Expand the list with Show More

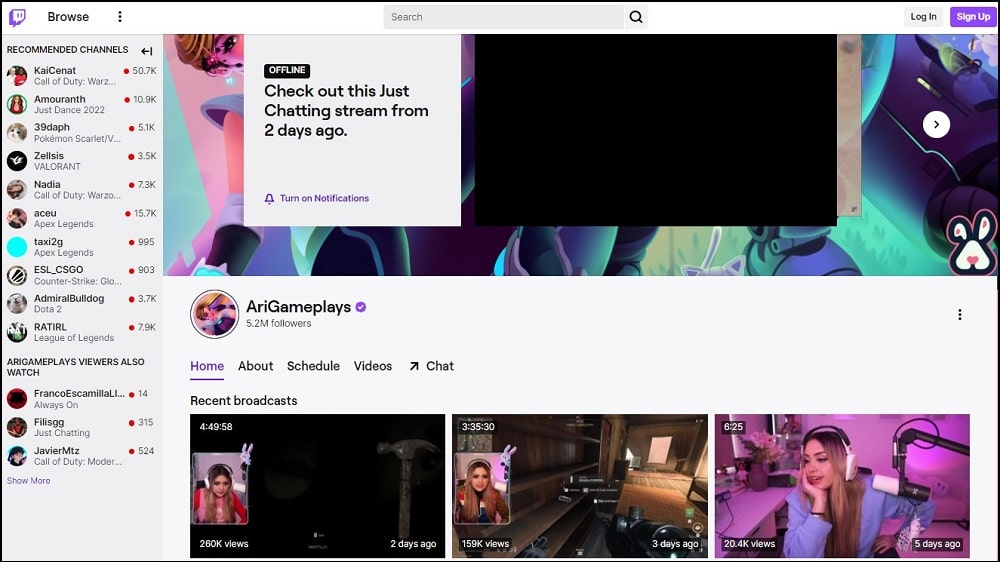pyautogui.click(x=28, y=481)
